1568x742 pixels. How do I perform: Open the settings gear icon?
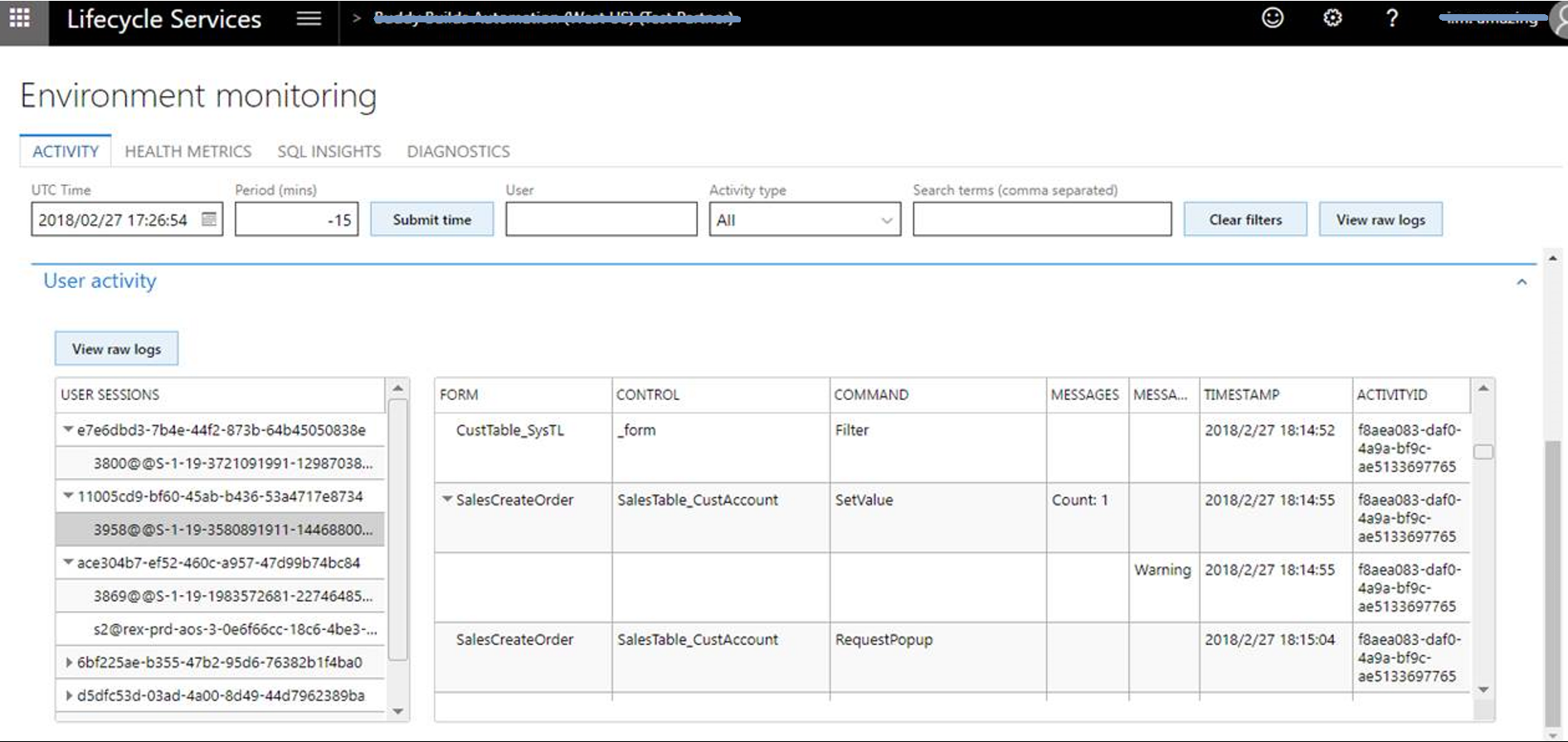click(x=1332, y=18)
